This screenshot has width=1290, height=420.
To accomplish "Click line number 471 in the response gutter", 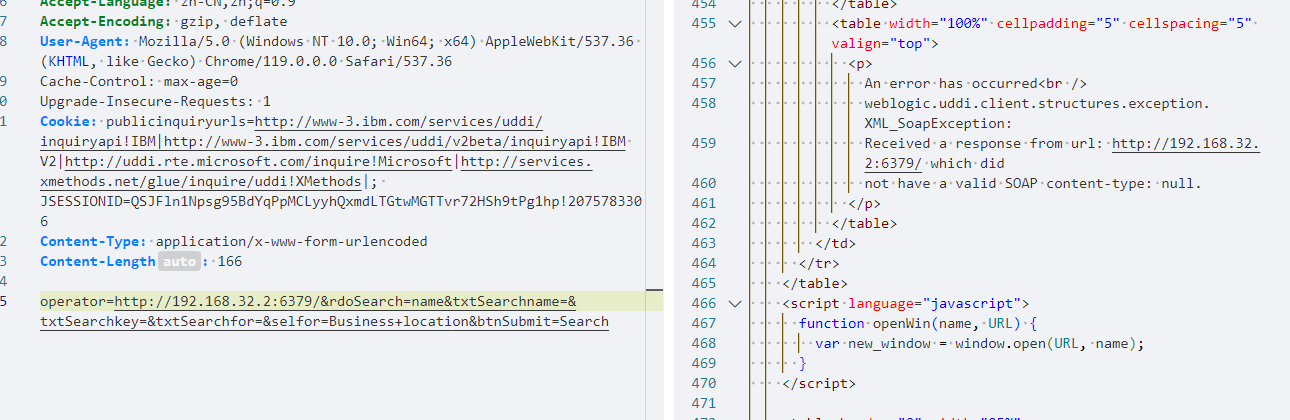I will (704, 403).
